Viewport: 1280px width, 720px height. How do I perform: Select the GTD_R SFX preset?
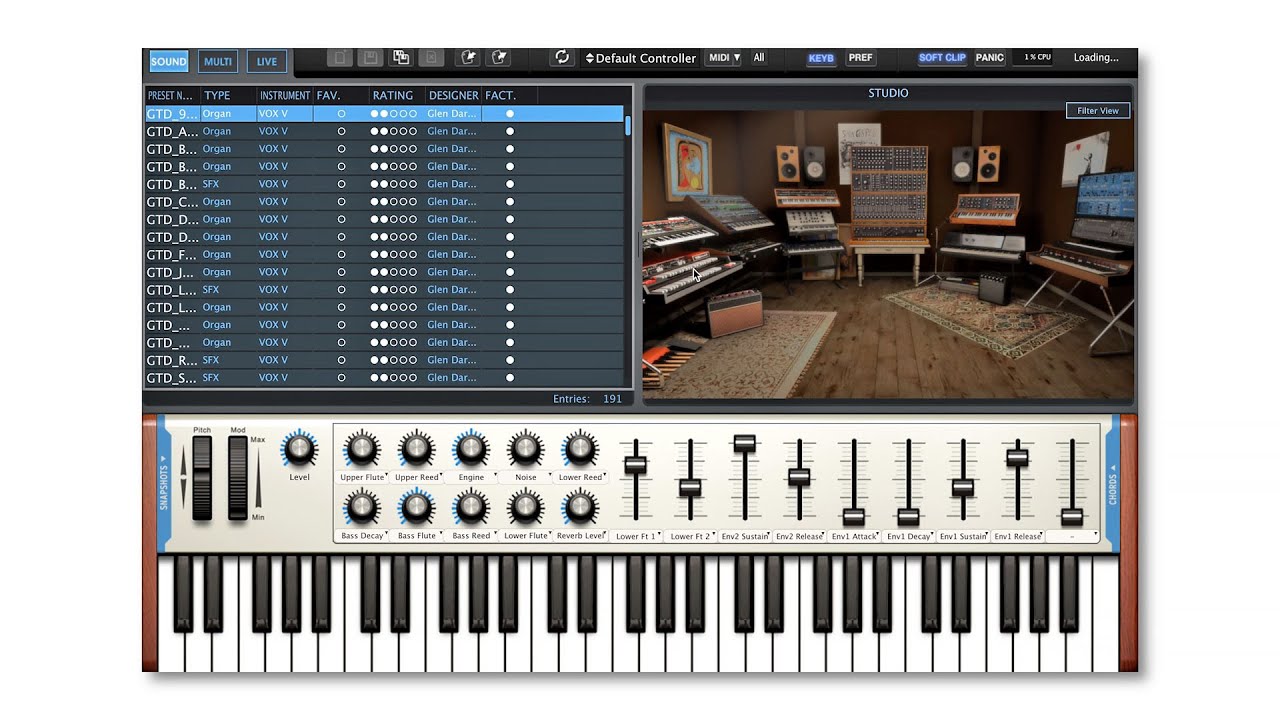(x=384, y=360)
